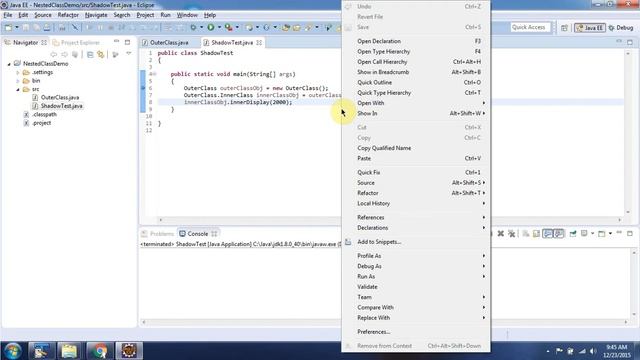
Task: Toggle Show Console on Standard Out
Action: click(548, 233)
